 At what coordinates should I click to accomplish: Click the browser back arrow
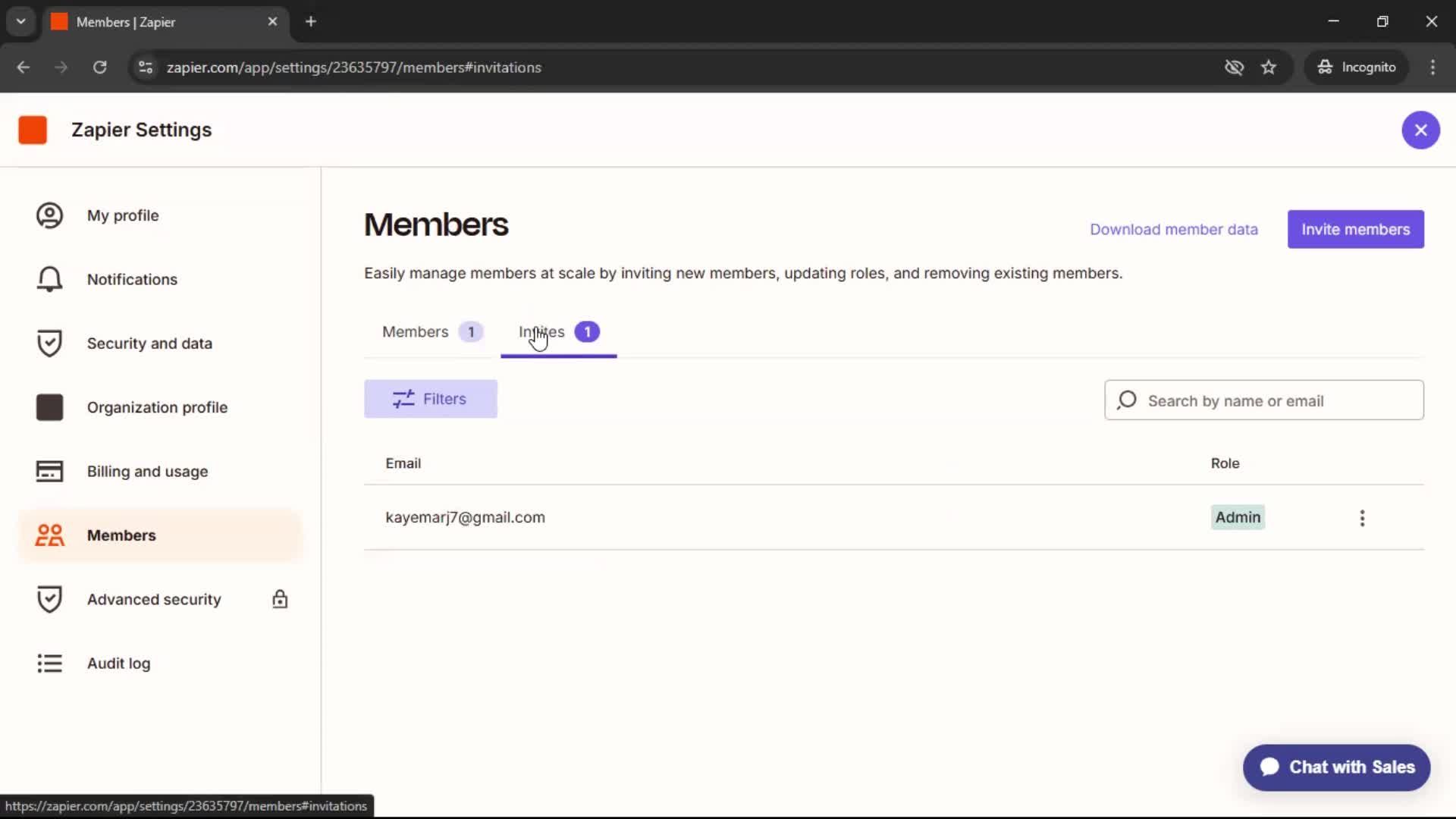[24, 67]
